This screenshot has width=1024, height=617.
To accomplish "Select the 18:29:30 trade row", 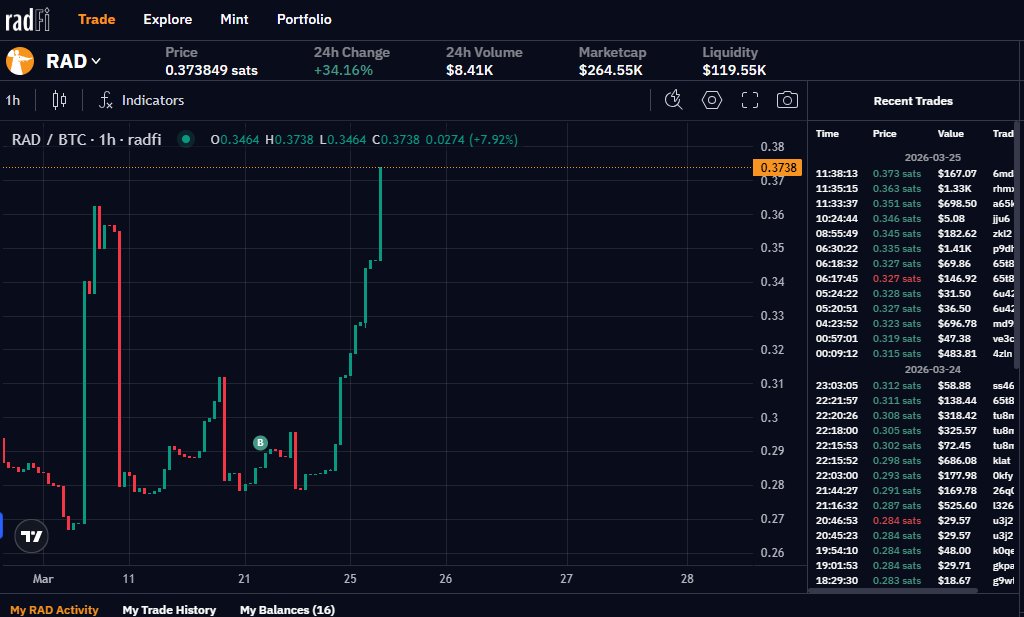I will pos(914,581).
